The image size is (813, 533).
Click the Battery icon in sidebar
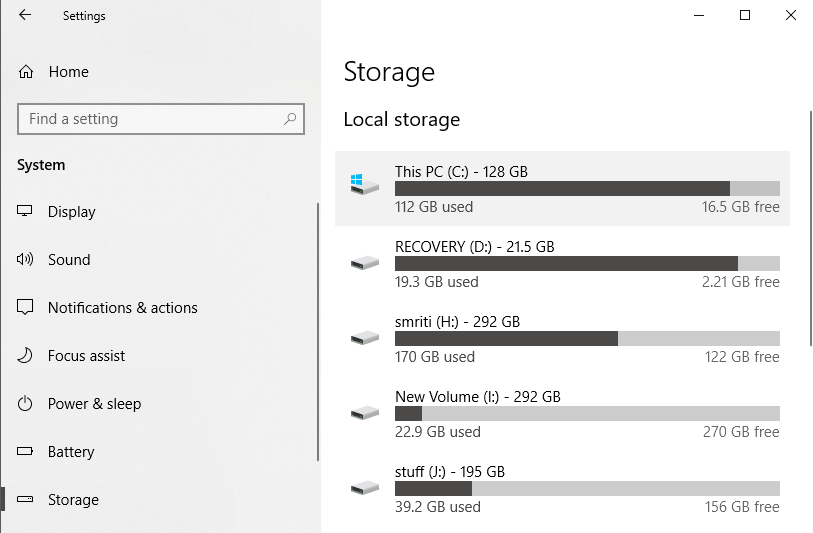point(26,452)
